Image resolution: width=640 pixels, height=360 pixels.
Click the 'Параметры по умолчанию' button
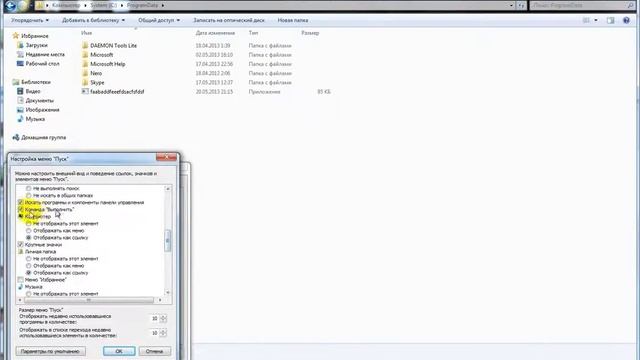tap(50, 351)
